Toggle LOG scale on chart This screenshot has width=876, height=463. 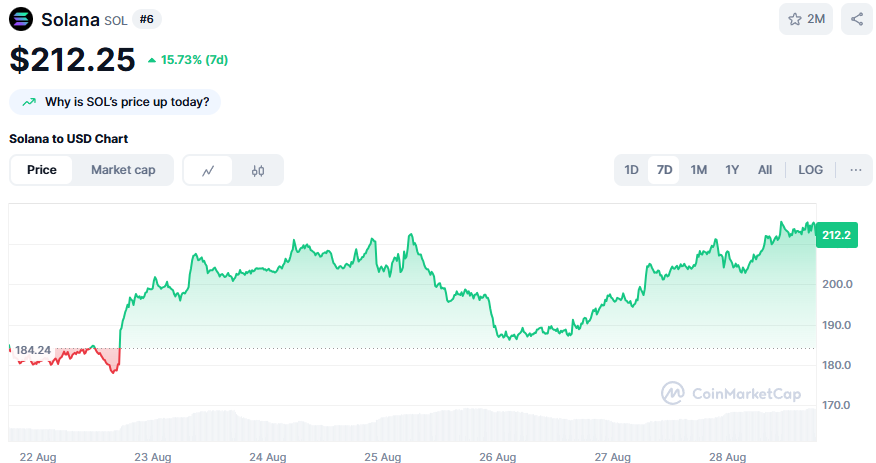pos(810,170)
